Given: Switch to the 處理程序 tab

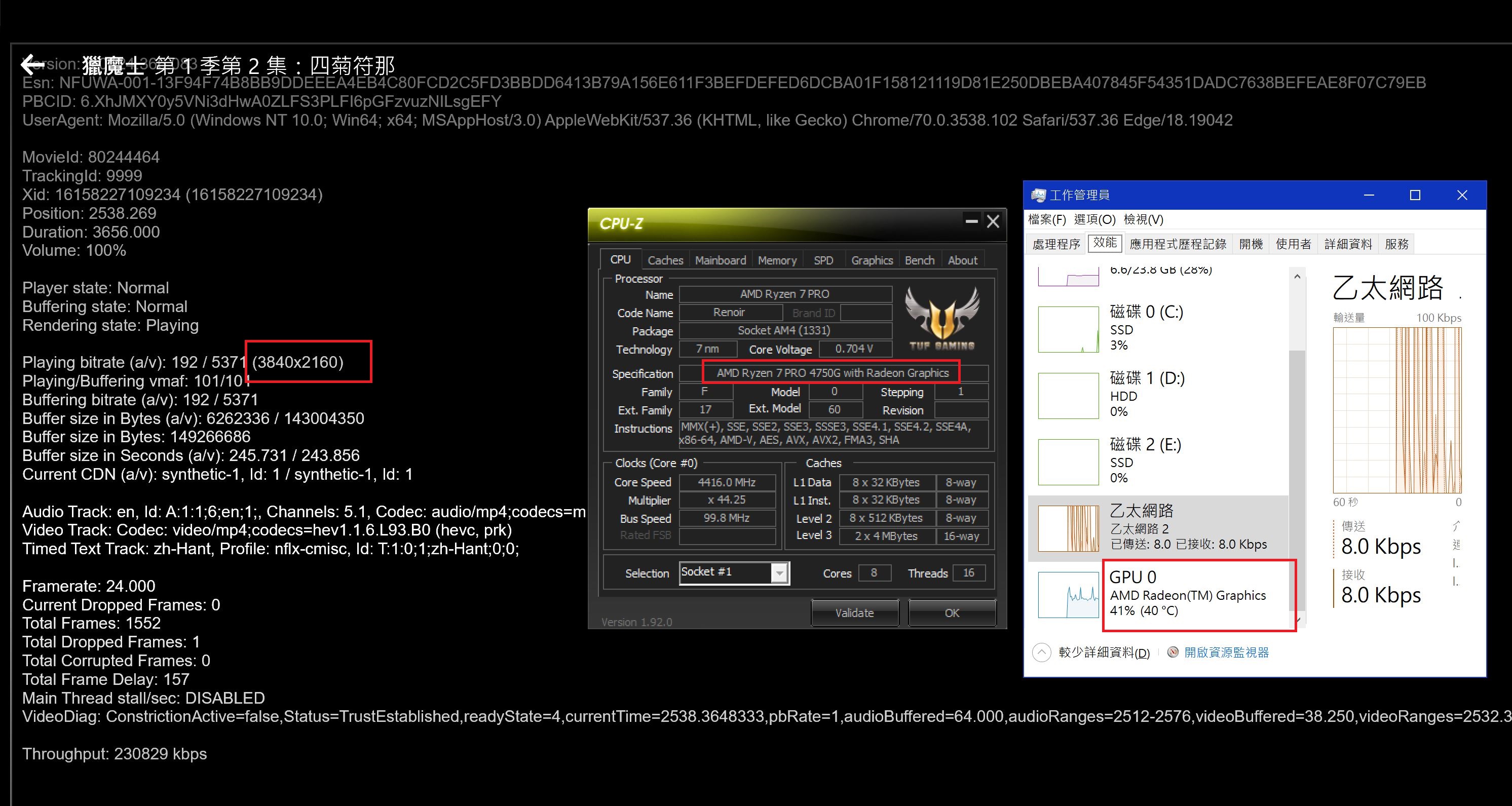Looking at the screenshot, I should (1056, 244).
